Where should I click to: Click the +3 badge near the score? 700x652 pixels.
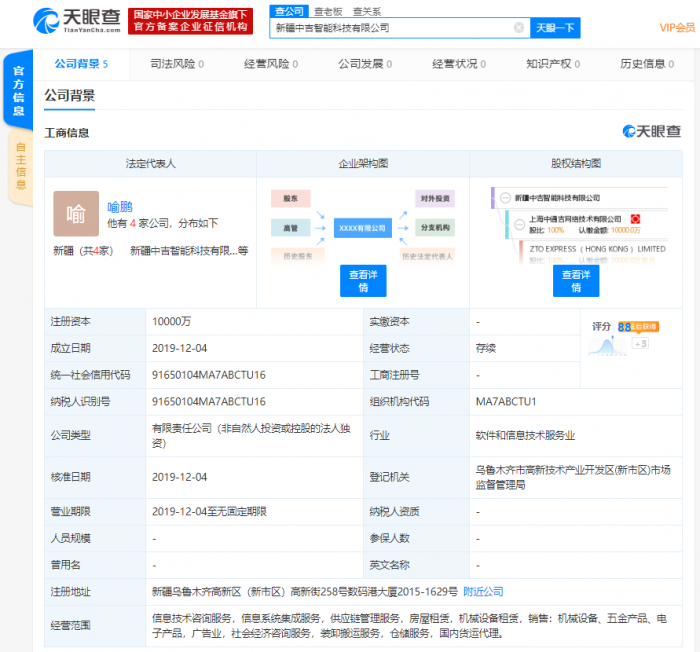[x=639, y=344]
